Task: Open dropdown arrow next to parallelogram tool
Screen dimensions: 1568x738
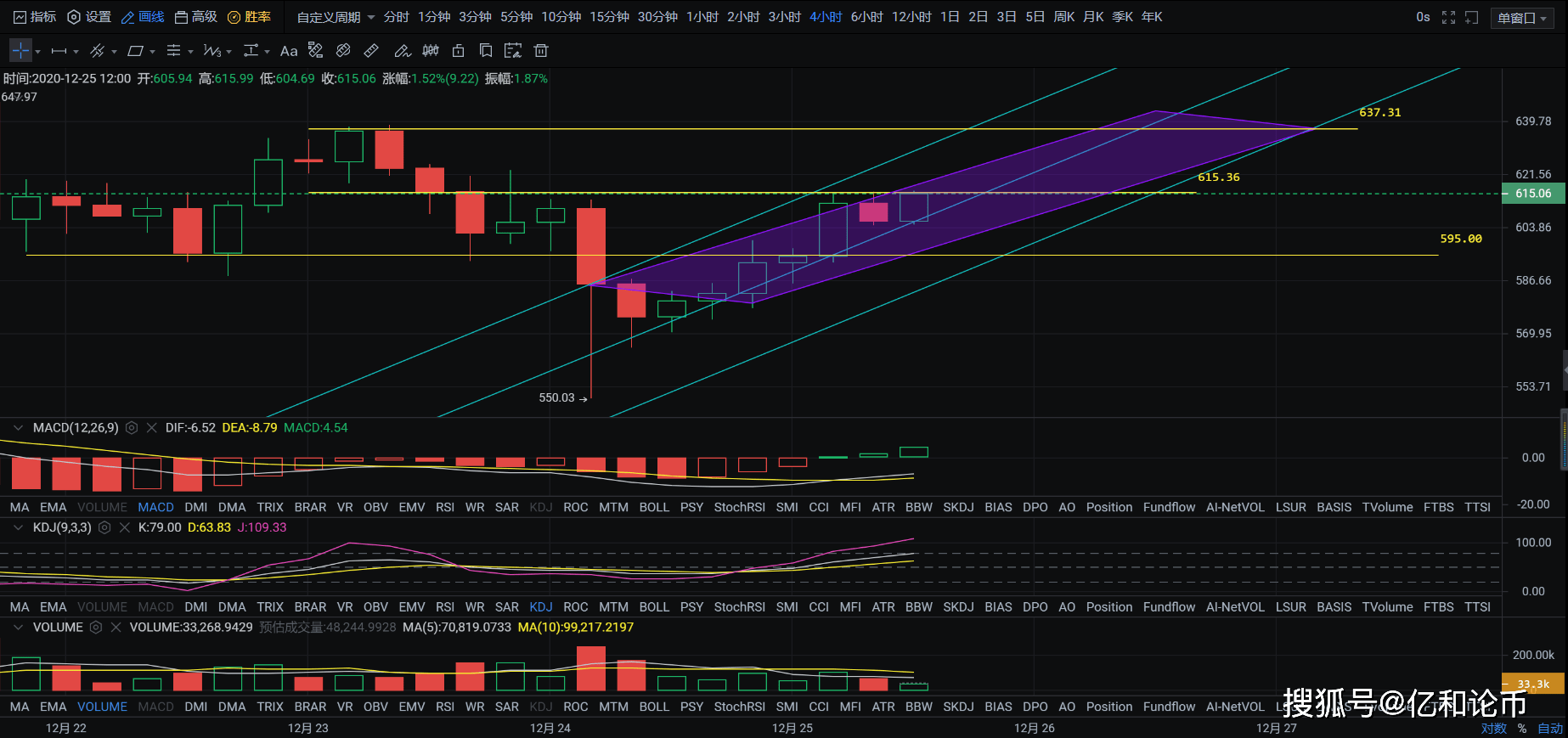Action: click(x=152, y=52)
